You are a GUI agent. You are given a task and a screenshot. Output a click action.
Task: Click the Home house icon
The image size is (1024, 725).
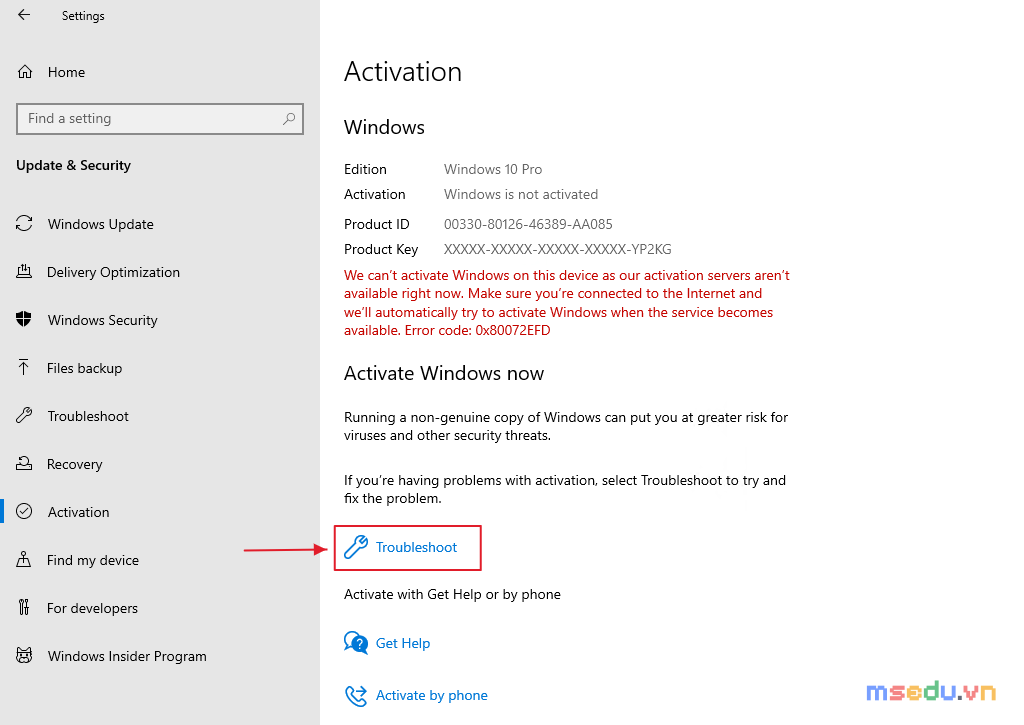click(x=25, y=72)
